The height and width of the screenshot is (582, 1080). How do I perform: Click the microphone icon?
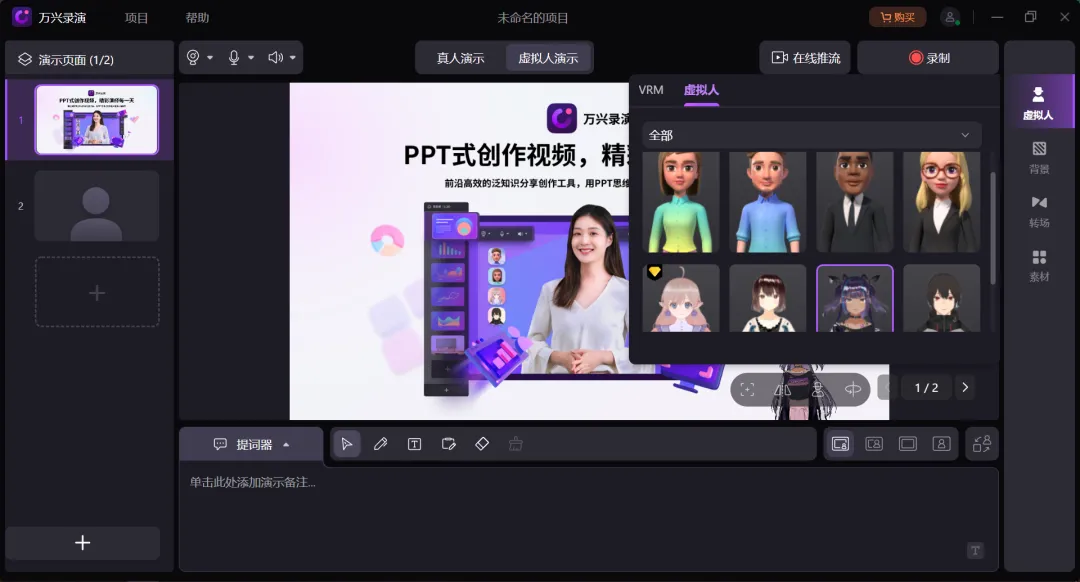[234, 58]
